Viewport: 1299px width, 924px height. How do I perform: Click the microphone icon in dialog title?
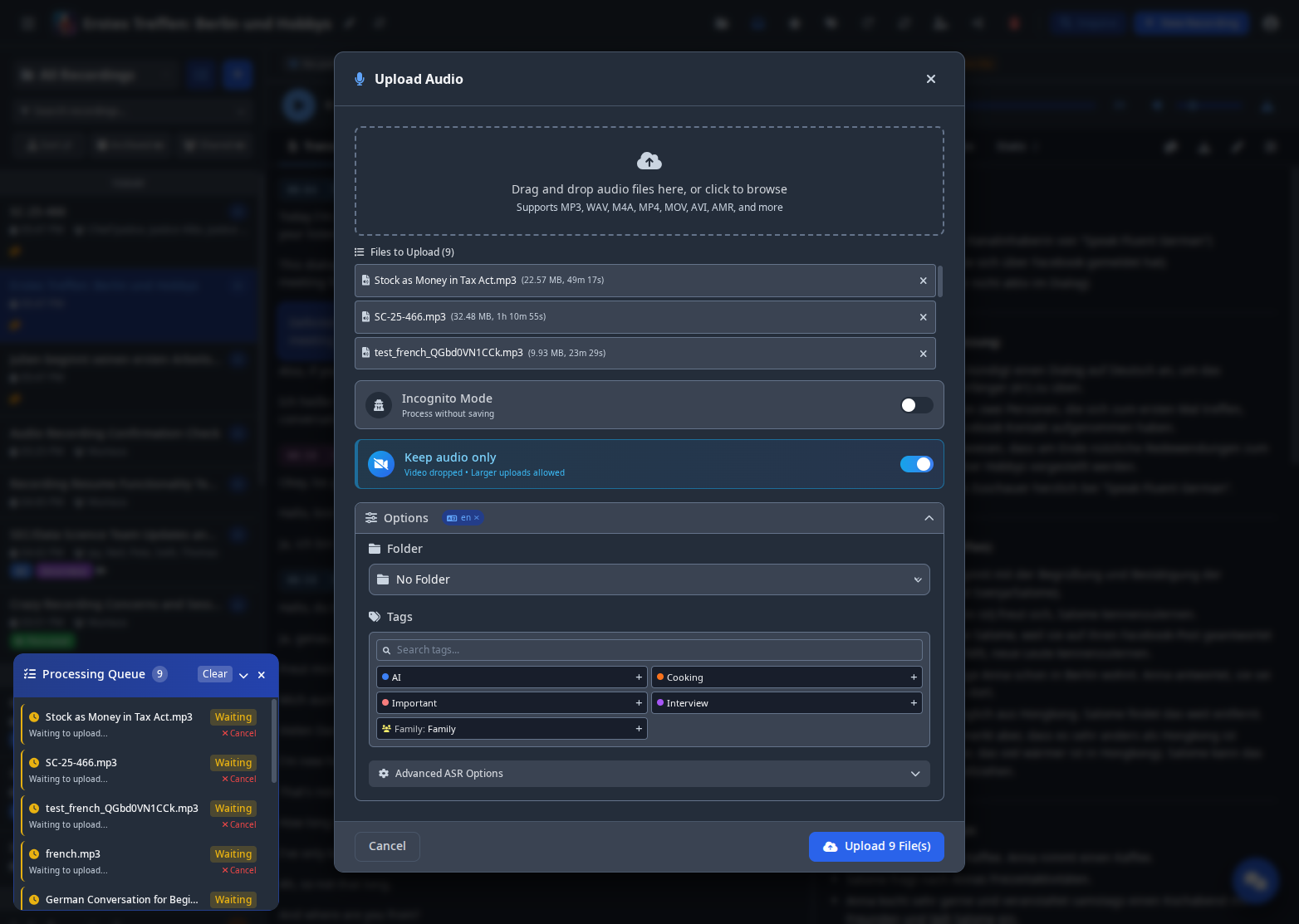tap(360, 79)
